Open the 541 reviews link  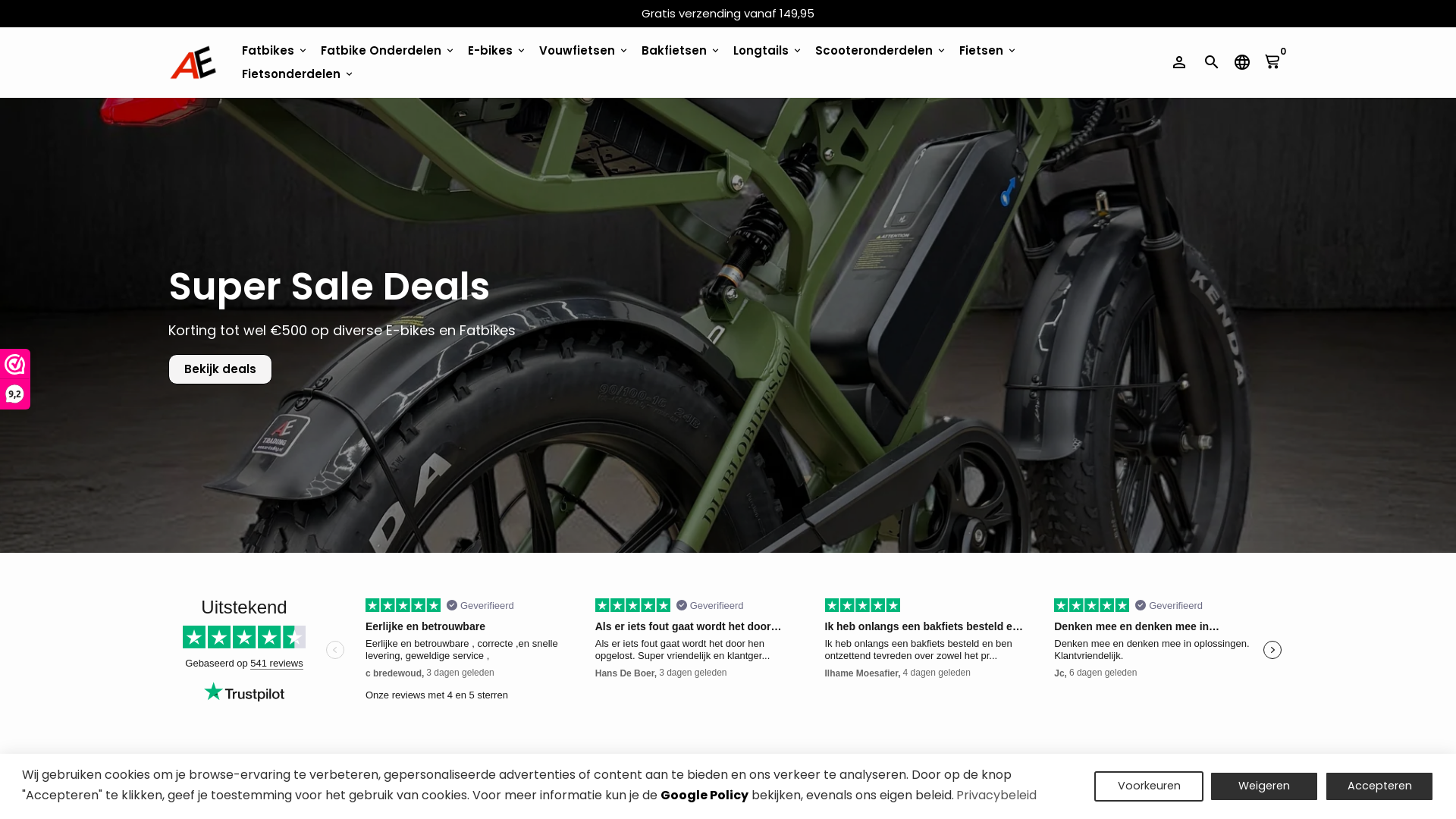point(277,664)
